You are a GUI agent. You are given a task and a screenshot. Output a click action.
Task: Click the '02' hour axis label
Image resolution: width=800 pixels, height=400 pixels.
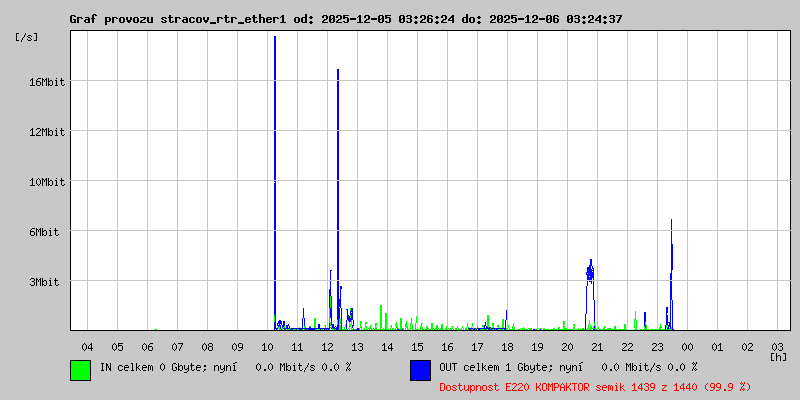click(747, 347)
